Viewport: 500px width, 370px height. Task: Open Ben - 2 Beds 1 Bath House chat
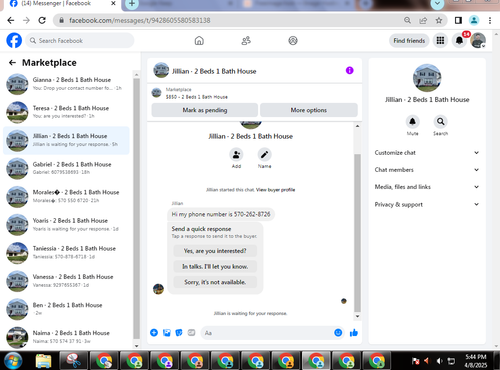66,309
